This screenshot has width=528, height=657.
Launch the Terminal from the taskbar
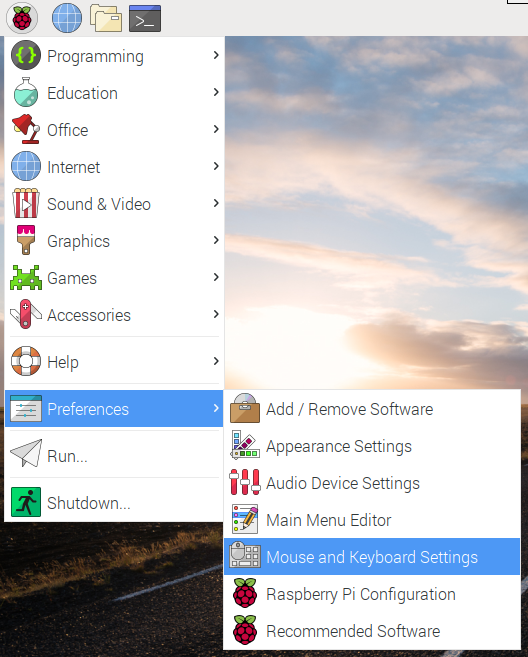(145, 18)
